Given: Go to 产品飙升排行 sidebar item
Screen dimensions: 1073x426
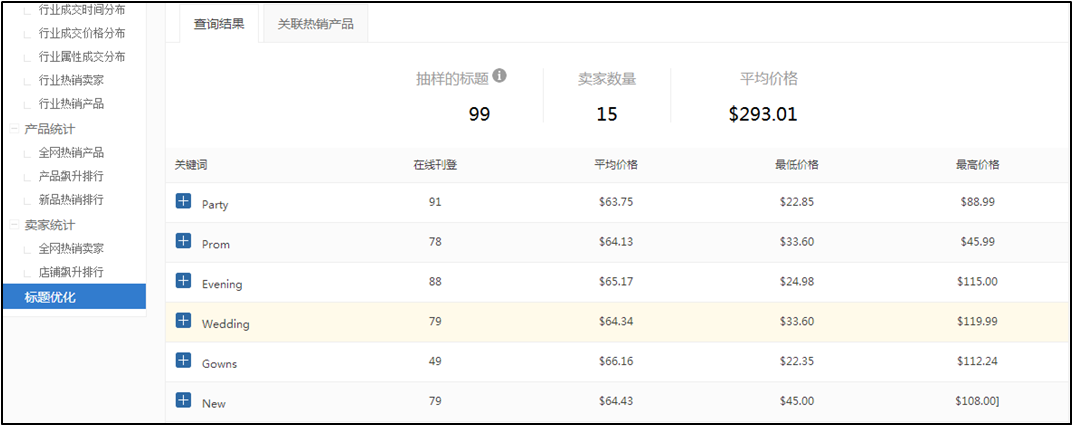Looking at the screenshot, I should [71, 176].
